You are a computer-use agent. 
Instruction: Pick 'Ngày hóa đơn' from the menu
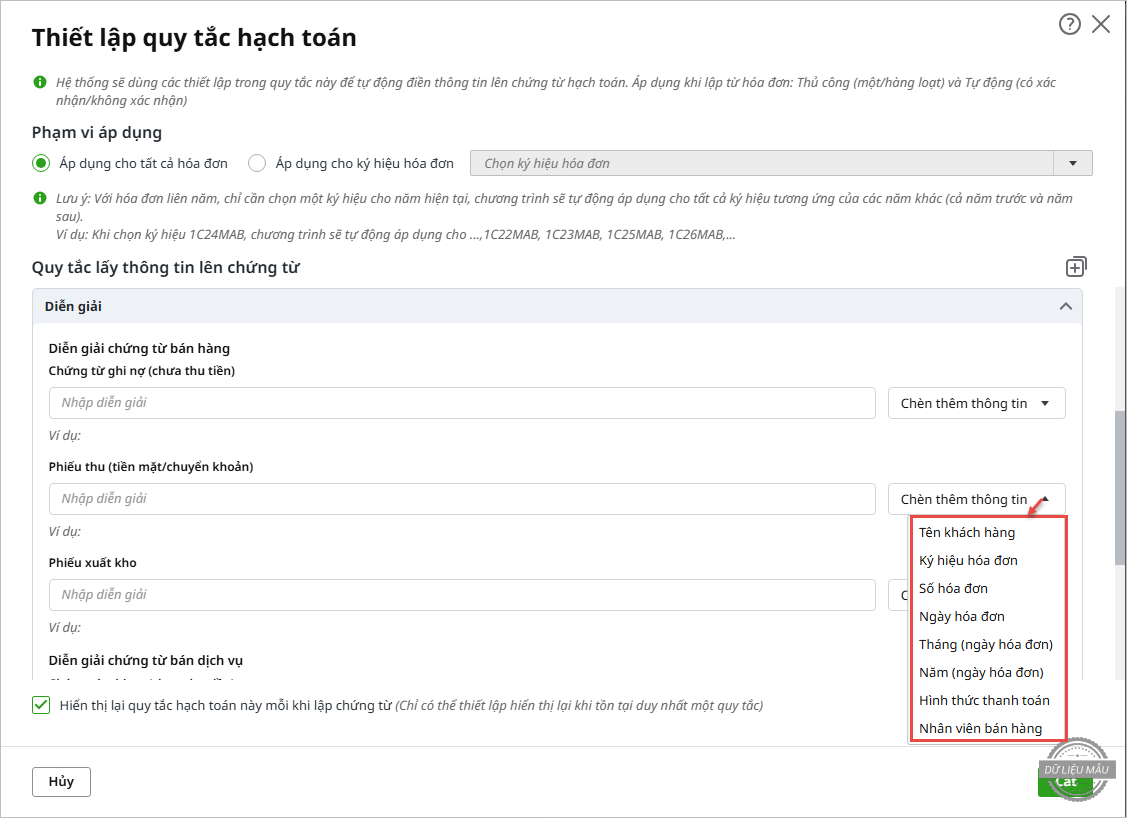pyautogui.click(x=962, y=616)
